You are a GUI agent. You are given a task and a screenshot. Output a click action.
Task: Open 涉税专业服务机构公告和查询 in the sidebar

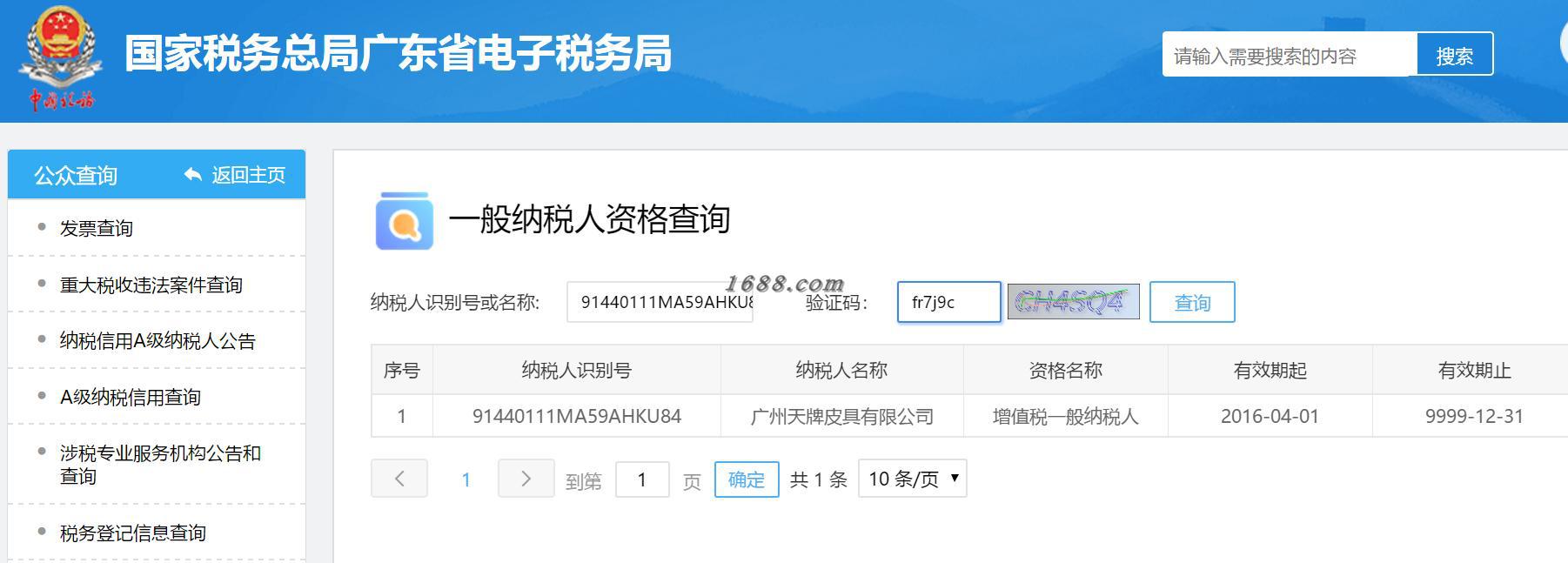pyautogui.click(x=160, y=465)
